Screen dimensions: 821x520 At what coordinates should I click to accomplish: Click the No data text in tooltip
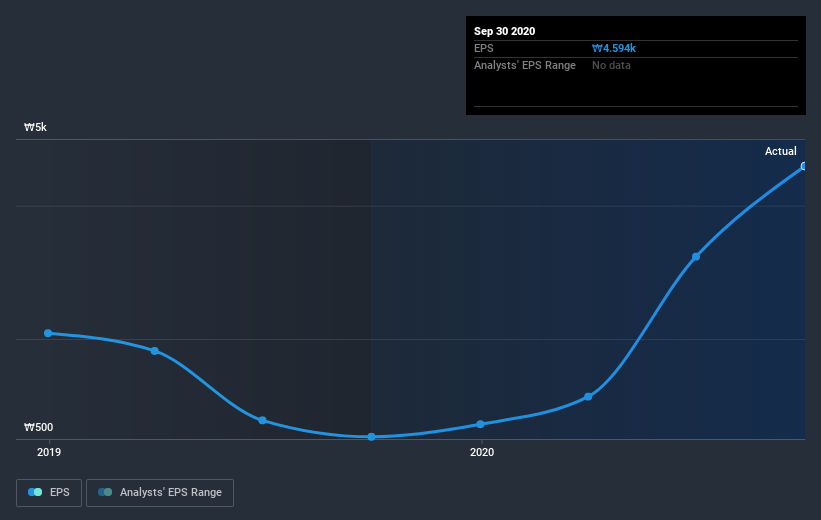click(611, 65)
